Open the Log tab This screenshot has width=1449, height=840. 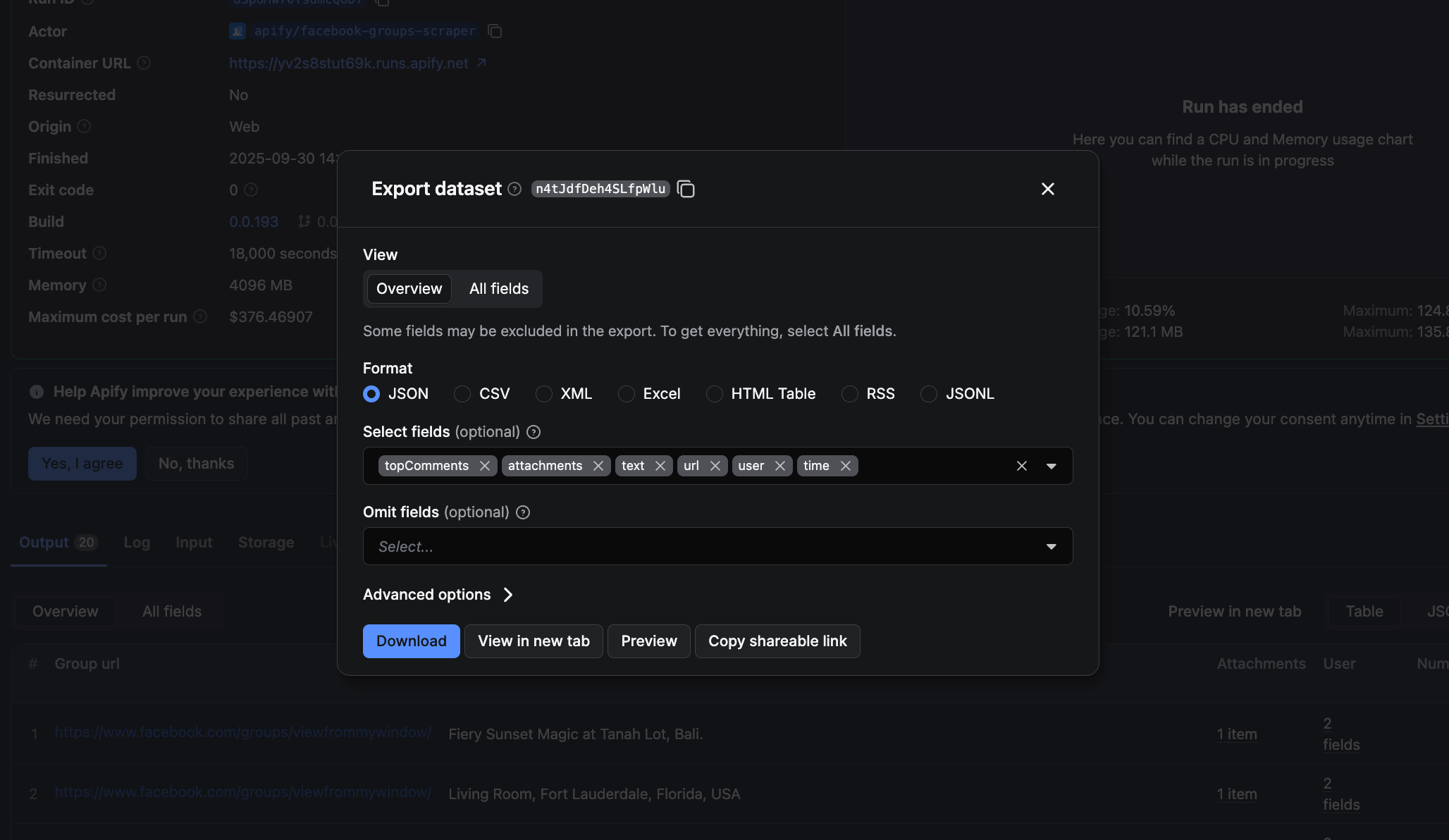[x=137, y=542]
